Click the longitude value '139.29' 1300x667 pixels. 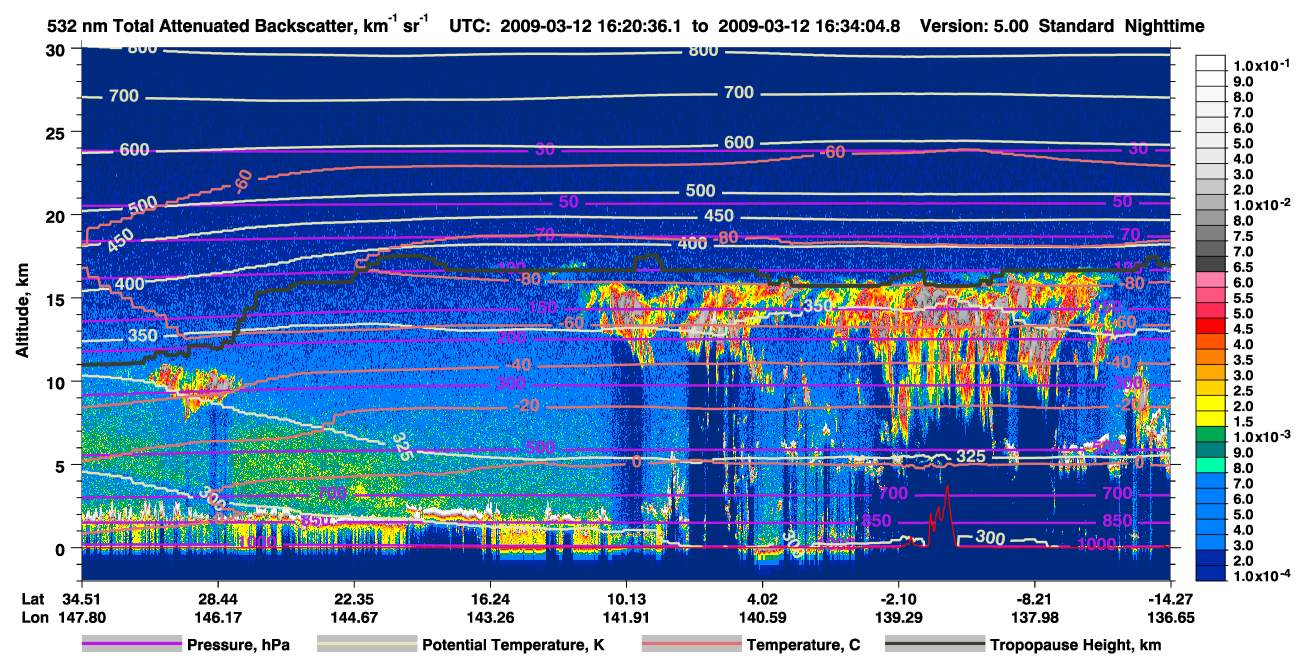(899, 618)
